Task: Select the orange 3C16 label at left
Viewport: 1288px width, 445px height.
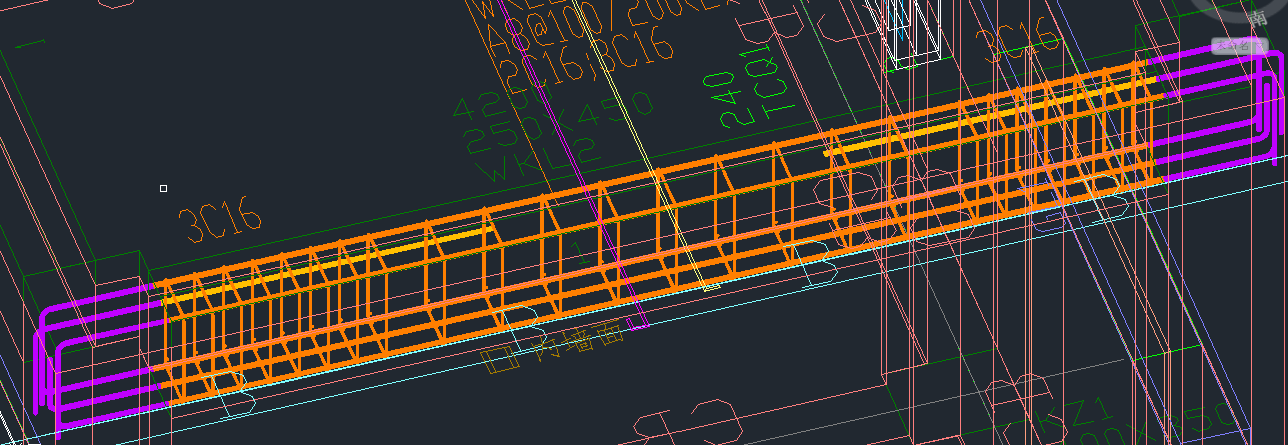Action: (x=219, y=222)
